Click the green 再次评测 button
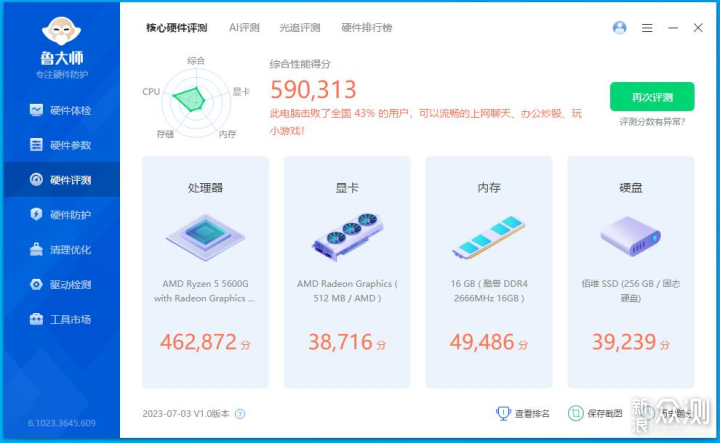This screenshot has width=720, height=443. 652,96
